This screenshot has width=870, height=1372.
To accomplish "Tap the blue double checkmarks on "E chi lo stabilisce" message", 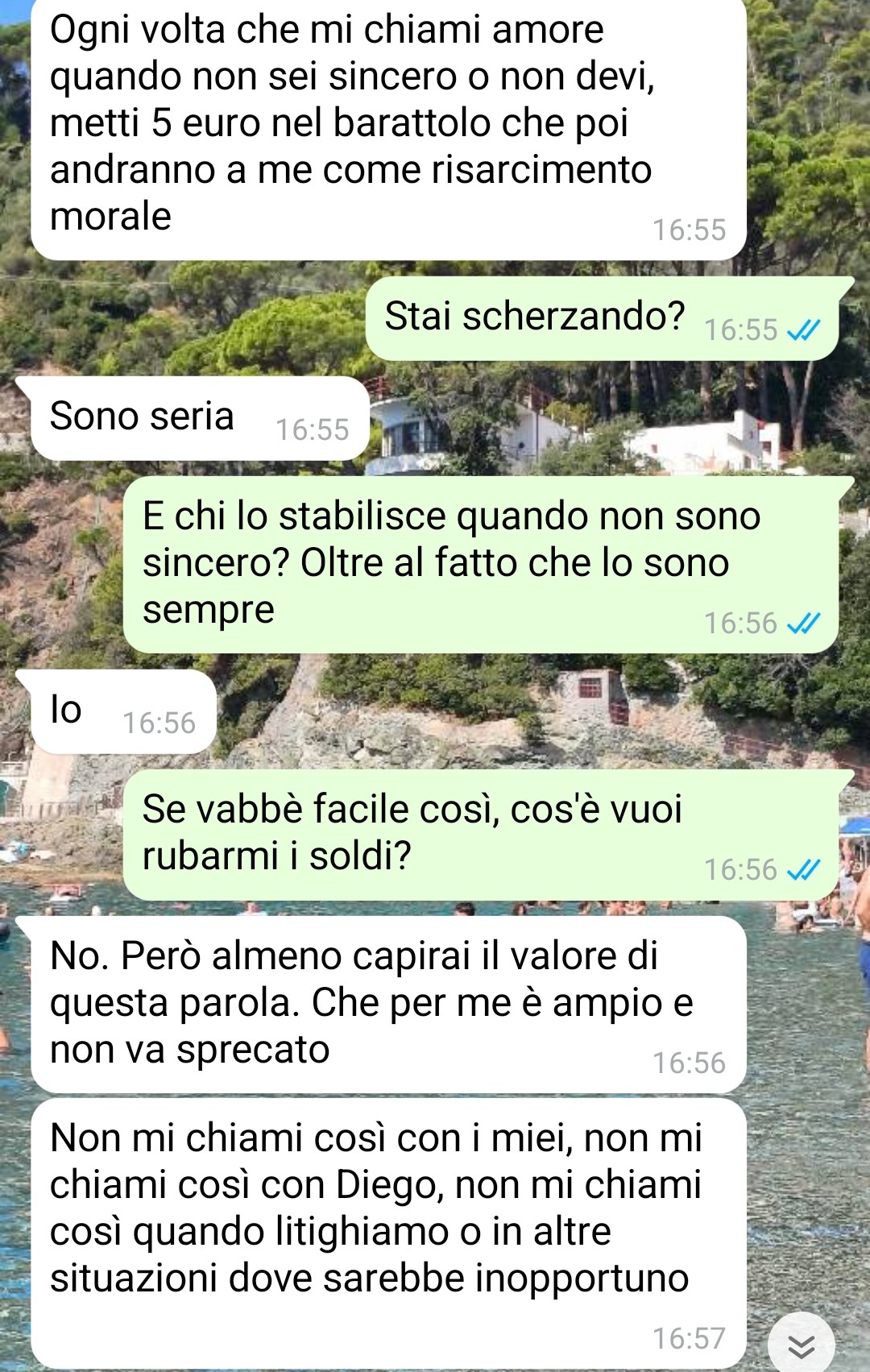I will pos(803,623).
